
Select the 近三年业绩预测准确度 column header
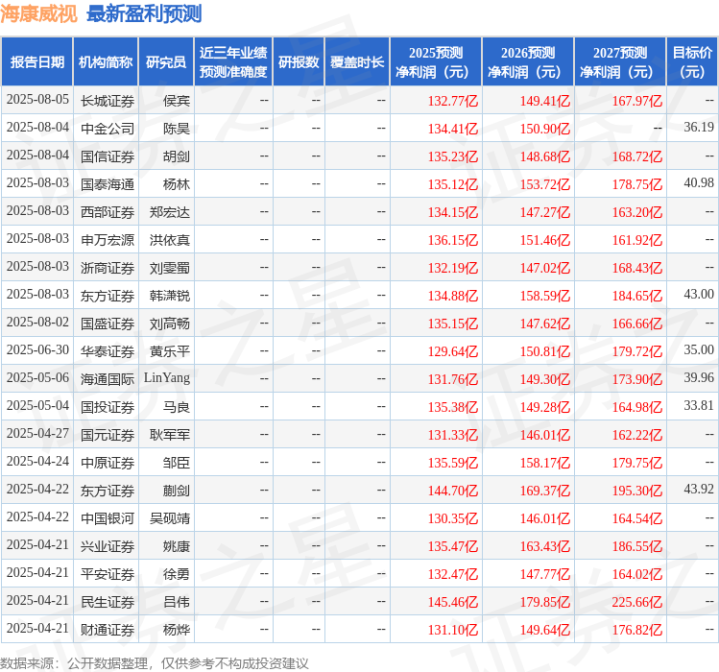click(x=233, y=62)
